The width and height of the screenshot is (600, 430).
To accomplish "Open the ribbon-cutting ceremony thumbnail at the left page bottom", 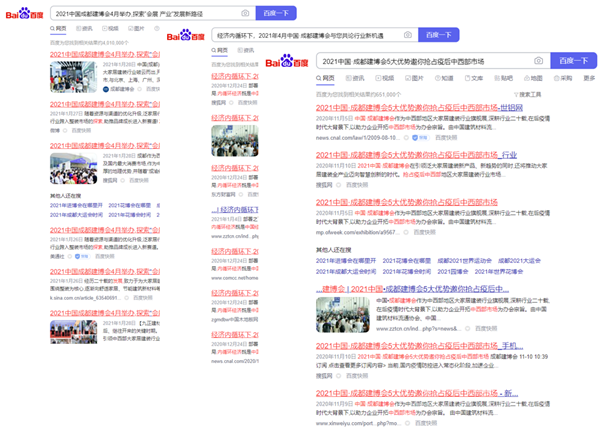I will (73, 332).
